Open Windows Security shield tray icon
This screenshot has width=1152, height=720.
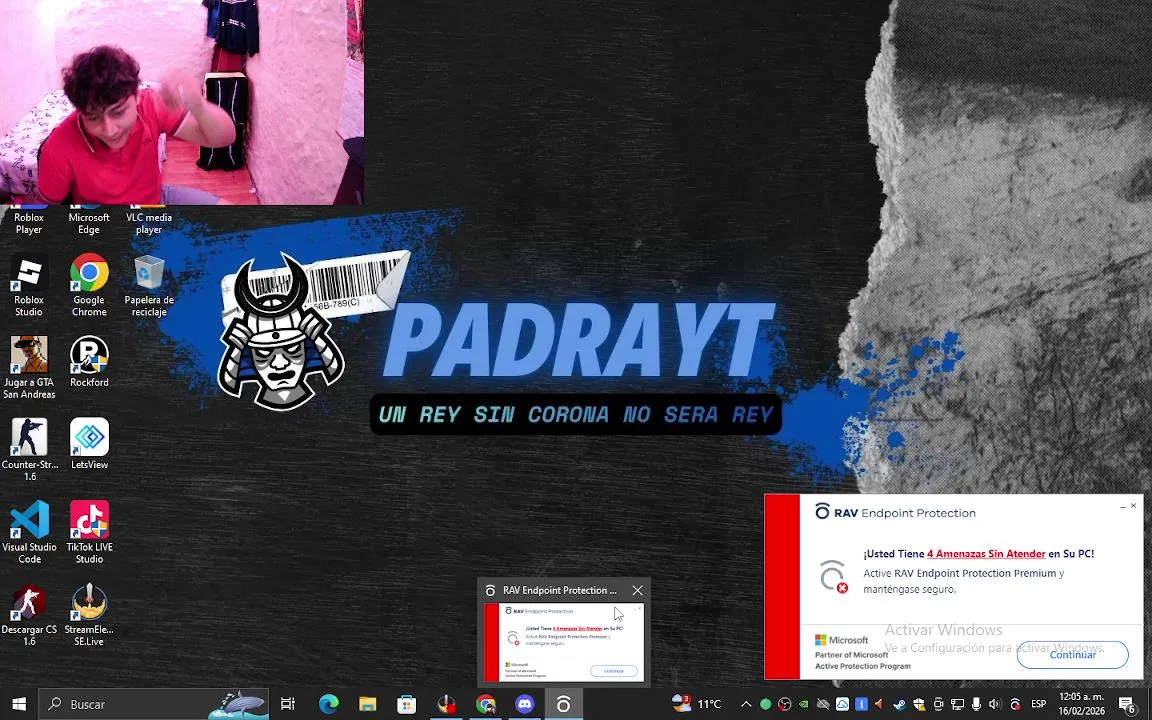(920, 704)
